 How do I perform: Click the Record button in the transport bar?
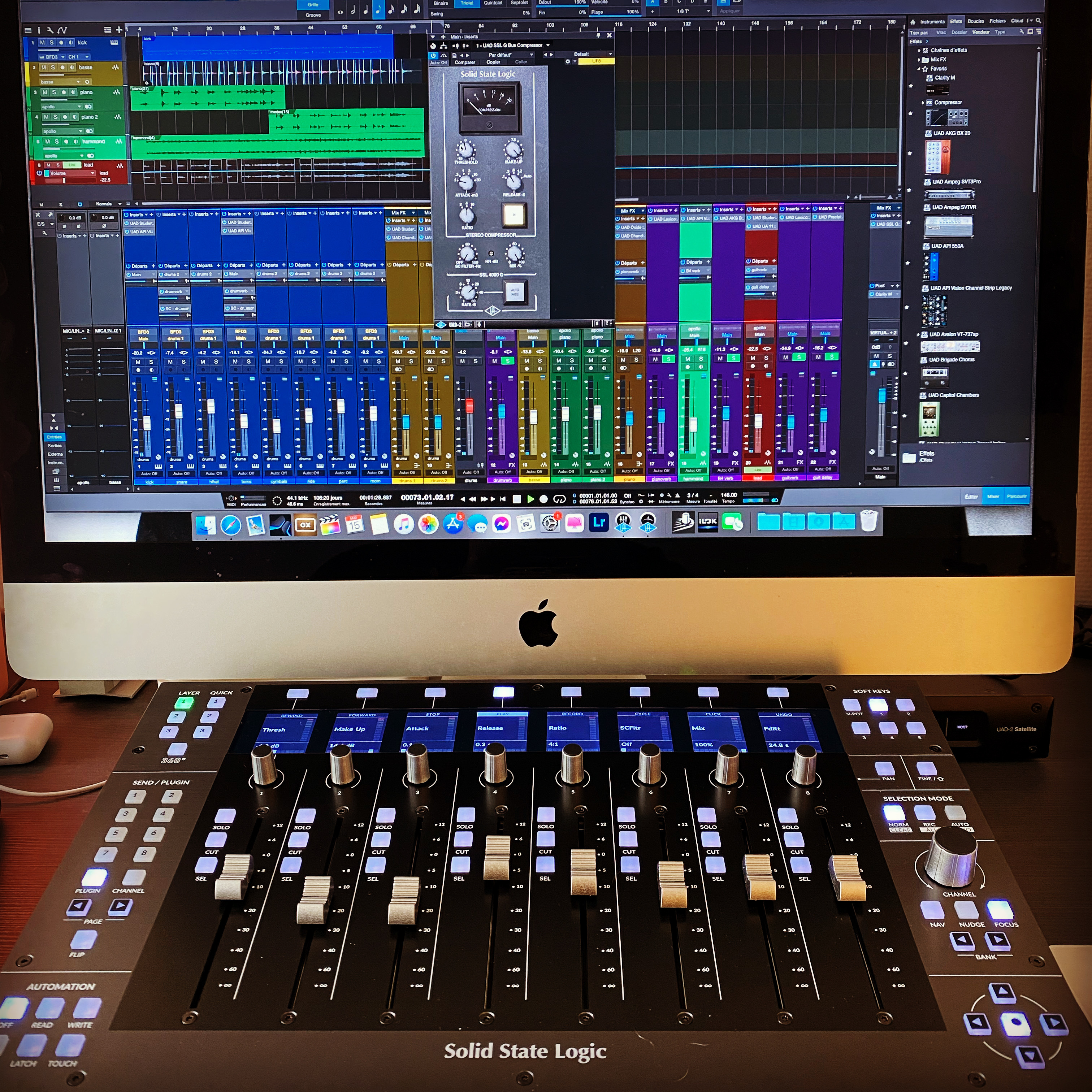point(544,499)
